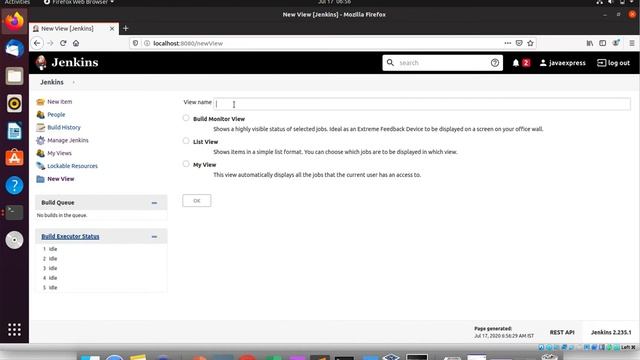Open the REST API link
The image size is (640, 360).
pyautogui.click(x=562, y=332)
